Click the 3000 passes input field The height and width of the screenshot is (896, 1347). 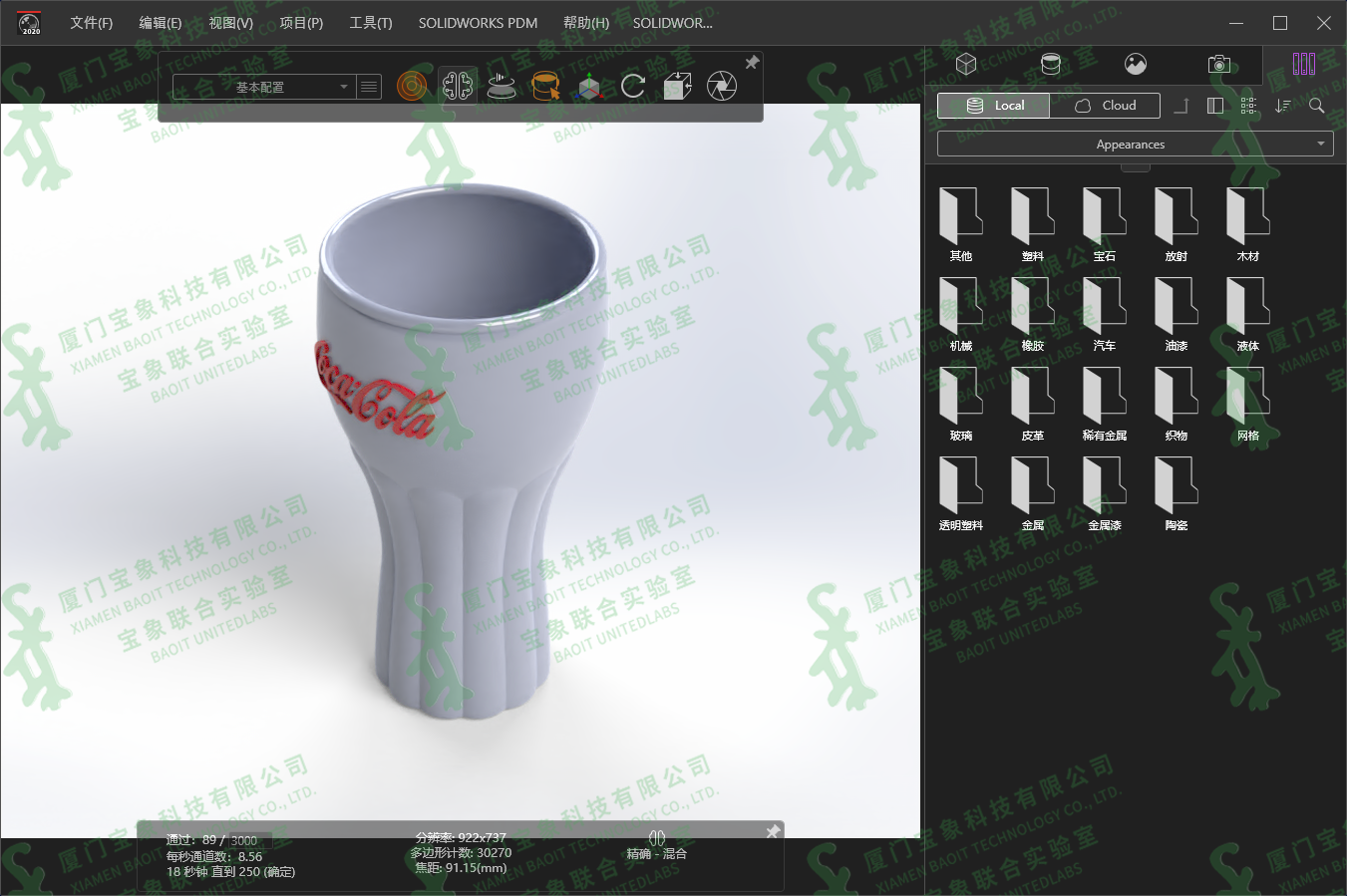click(249, 840)
